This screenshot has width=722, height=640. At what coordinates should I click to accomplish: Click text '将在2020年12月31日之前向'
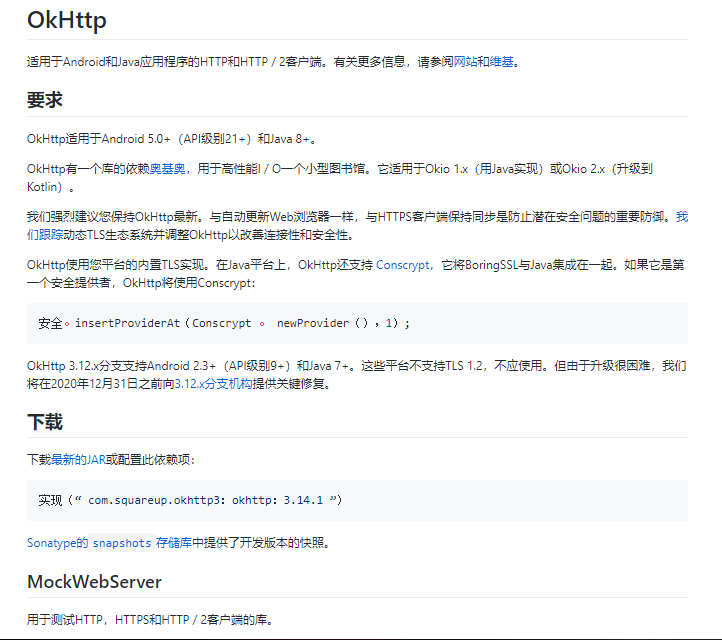[100, 384]
